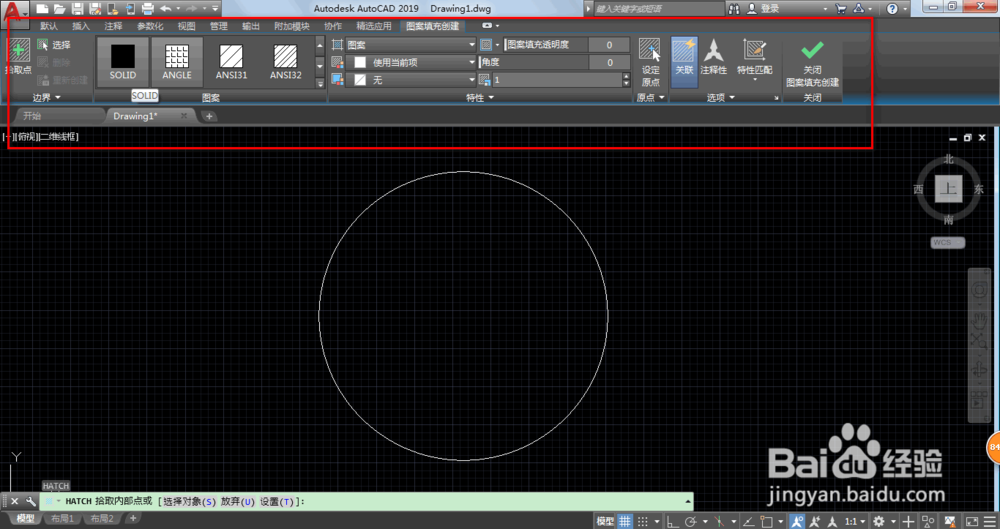The image size is (1000, 529).
Task: Open the AutoCAD application menu logo
Action: point(14,13)
